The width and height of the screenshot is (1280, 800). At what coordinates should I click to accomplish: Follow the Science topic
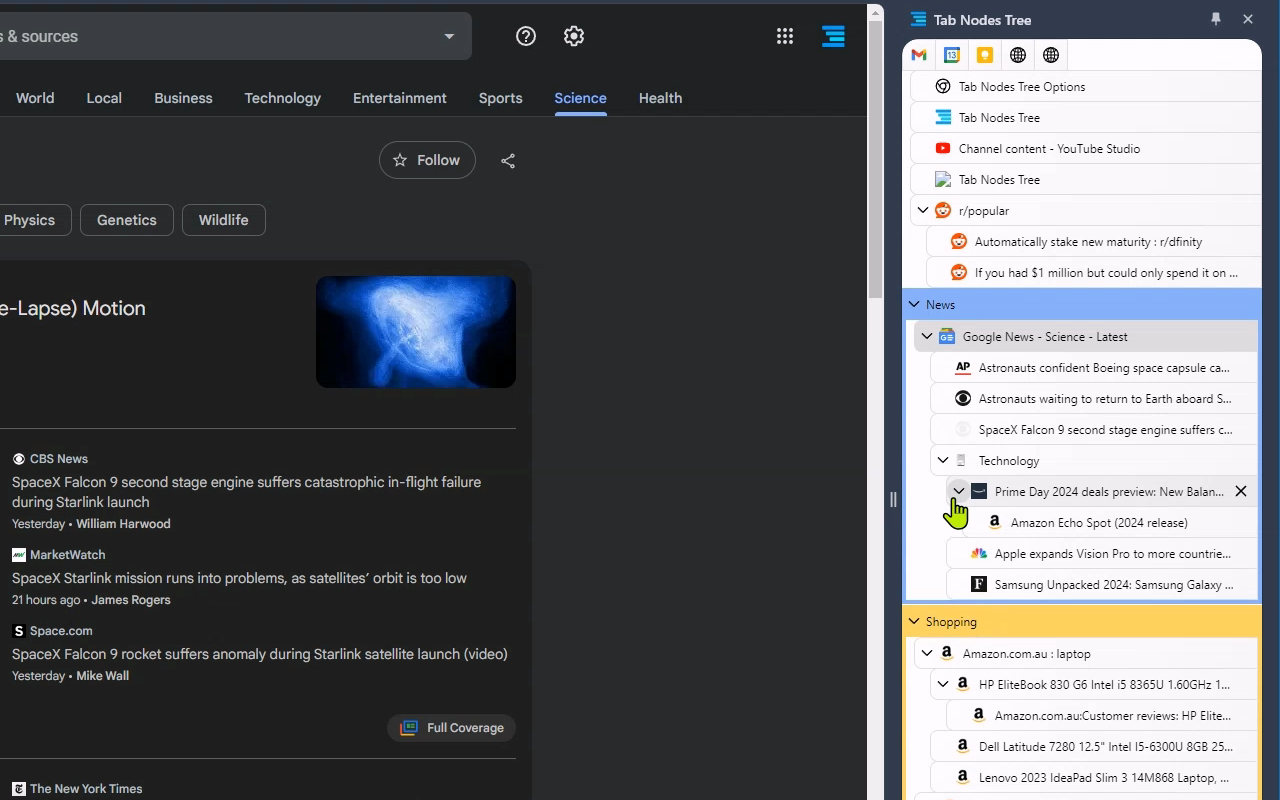427,160
